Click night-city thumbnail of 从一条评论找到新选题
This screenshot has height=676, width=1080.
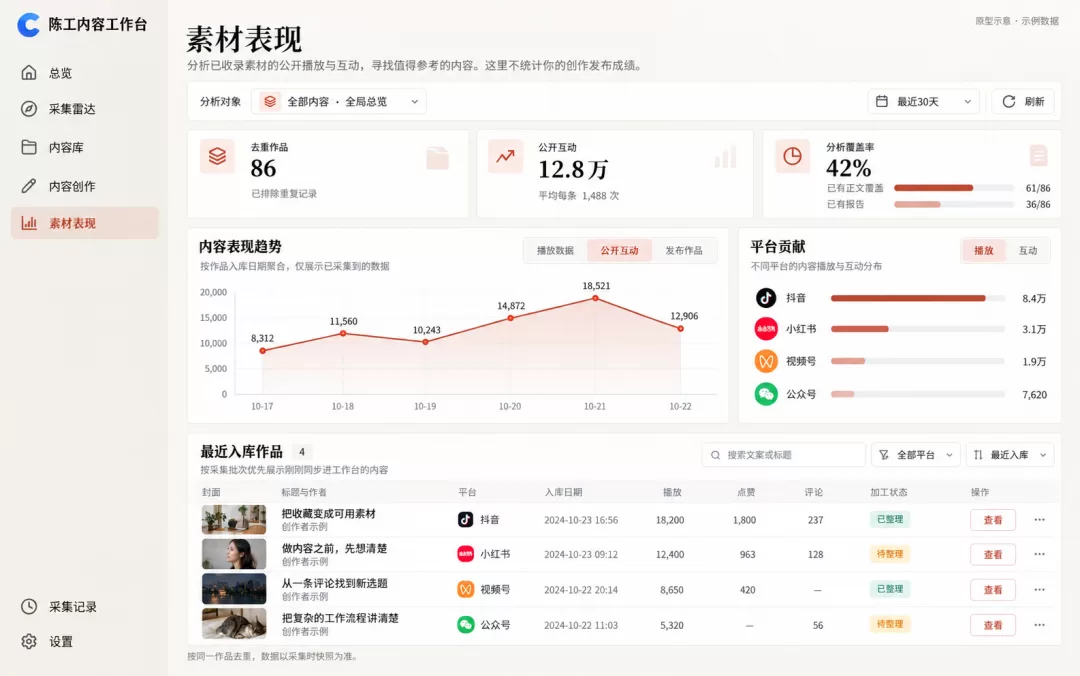pyautogui.click(x=233, y=588)
